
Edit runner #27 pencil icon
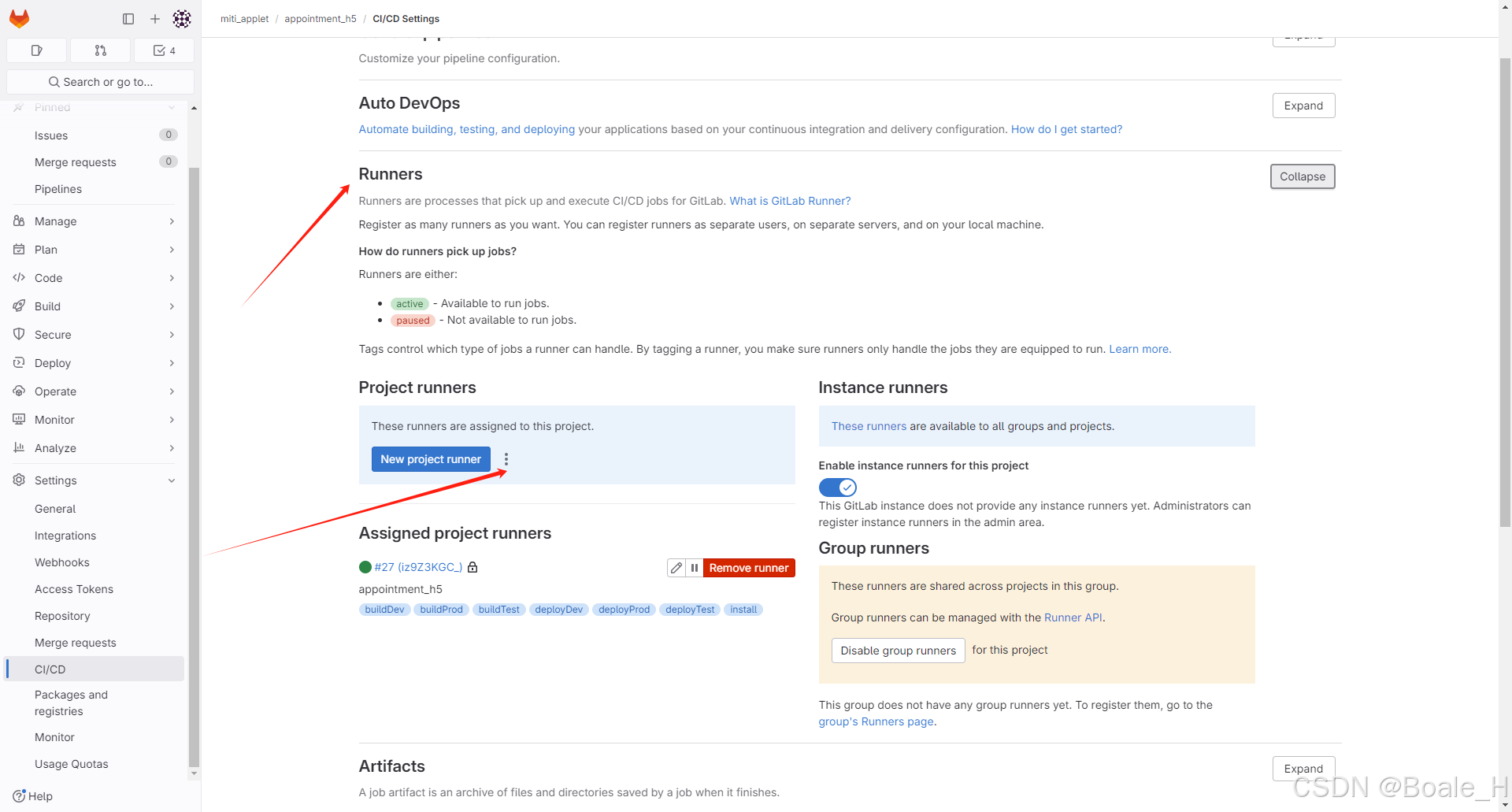676,568
